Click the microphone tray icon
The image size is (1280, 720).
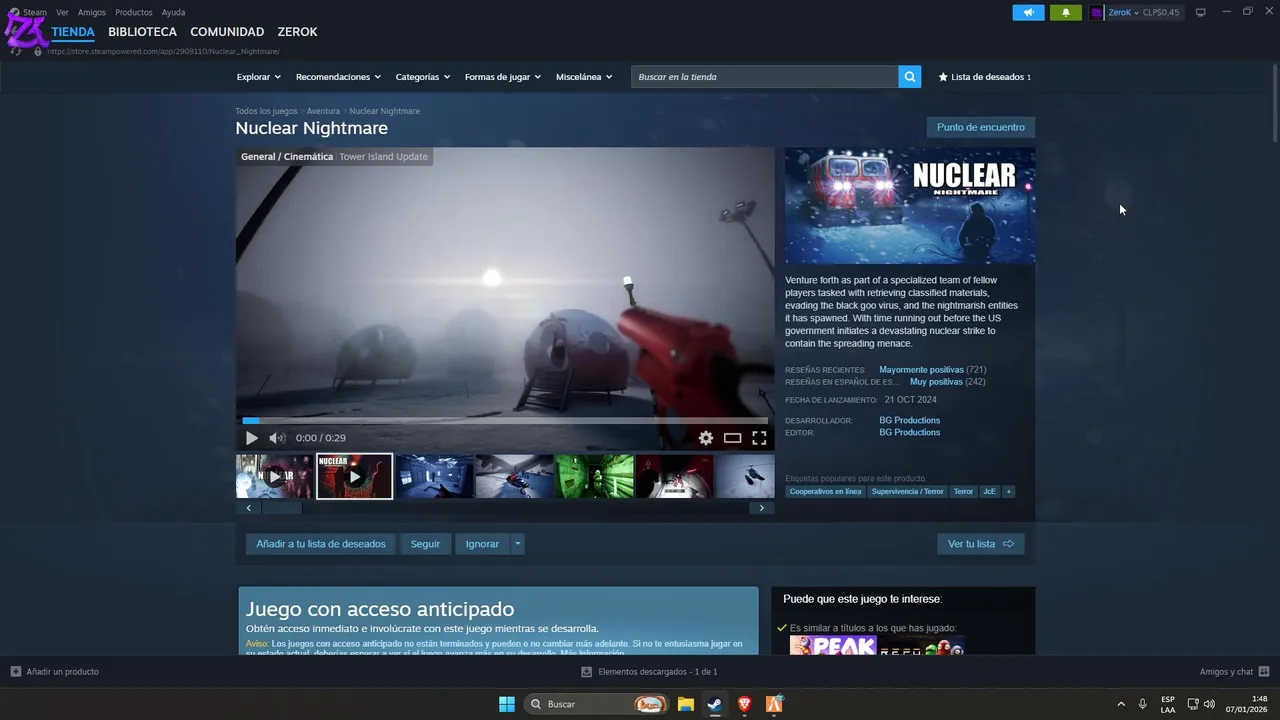[x=1142, y=704]
